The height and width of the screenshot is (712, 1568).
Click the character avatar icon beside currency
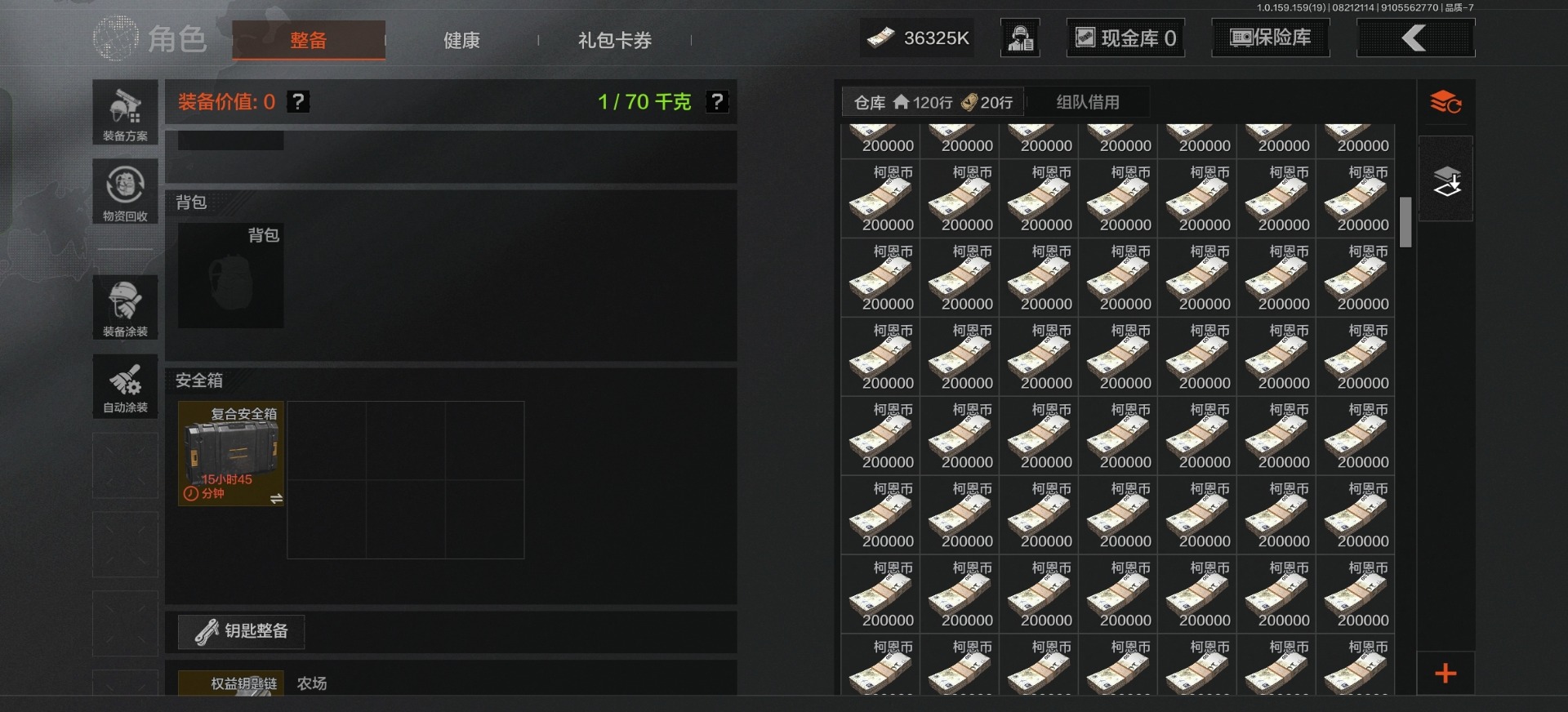tap(1020, 38)
